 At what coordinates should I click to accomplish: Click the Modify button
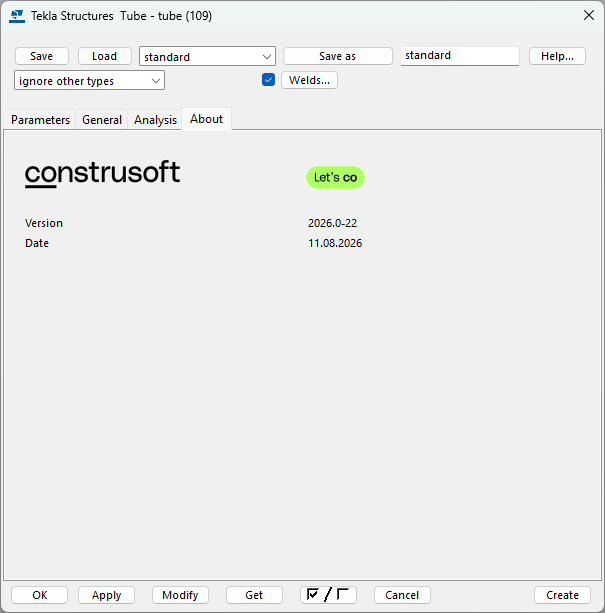click(180, 595)
